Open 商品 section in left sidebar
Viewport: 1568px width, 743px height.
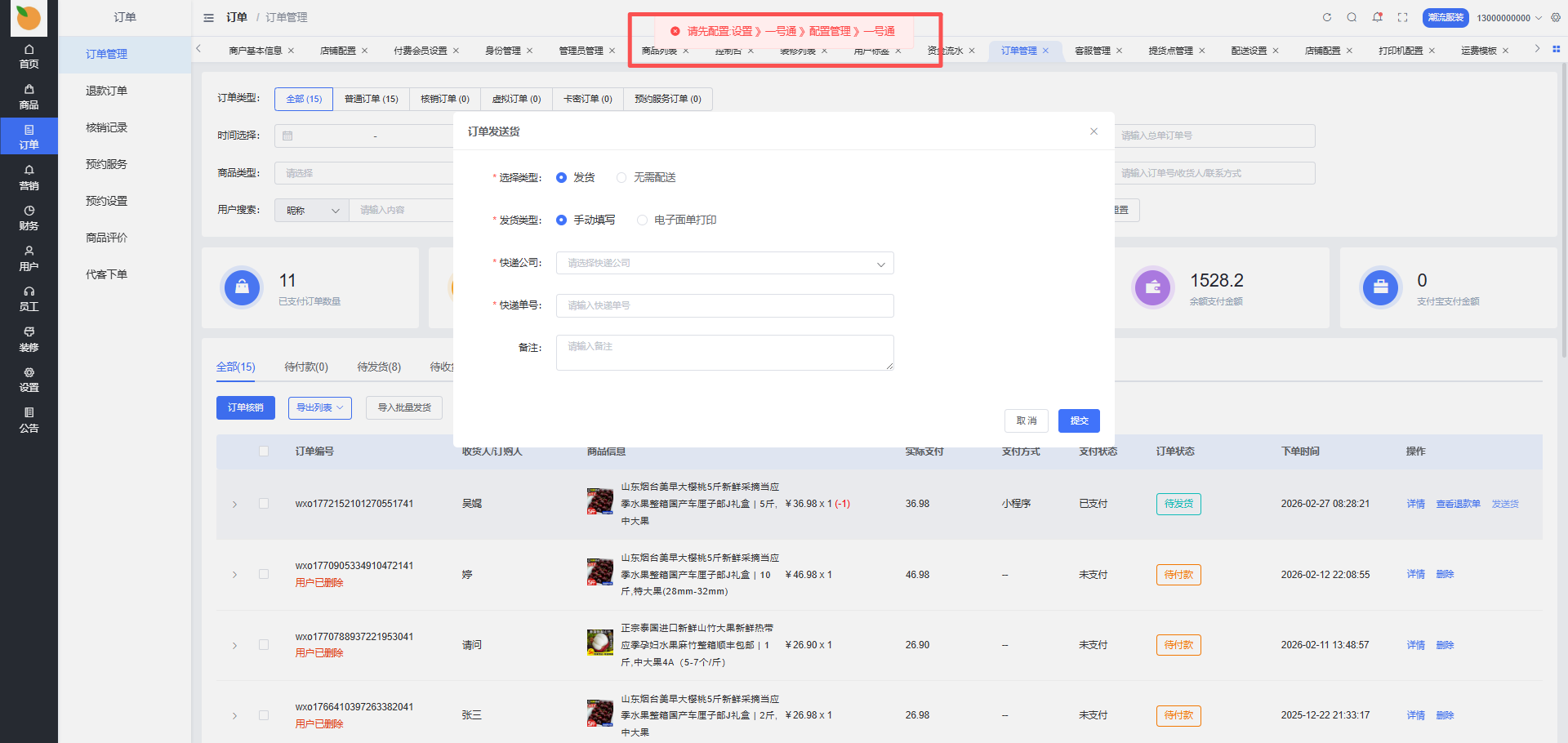click(x=29, y=96)
